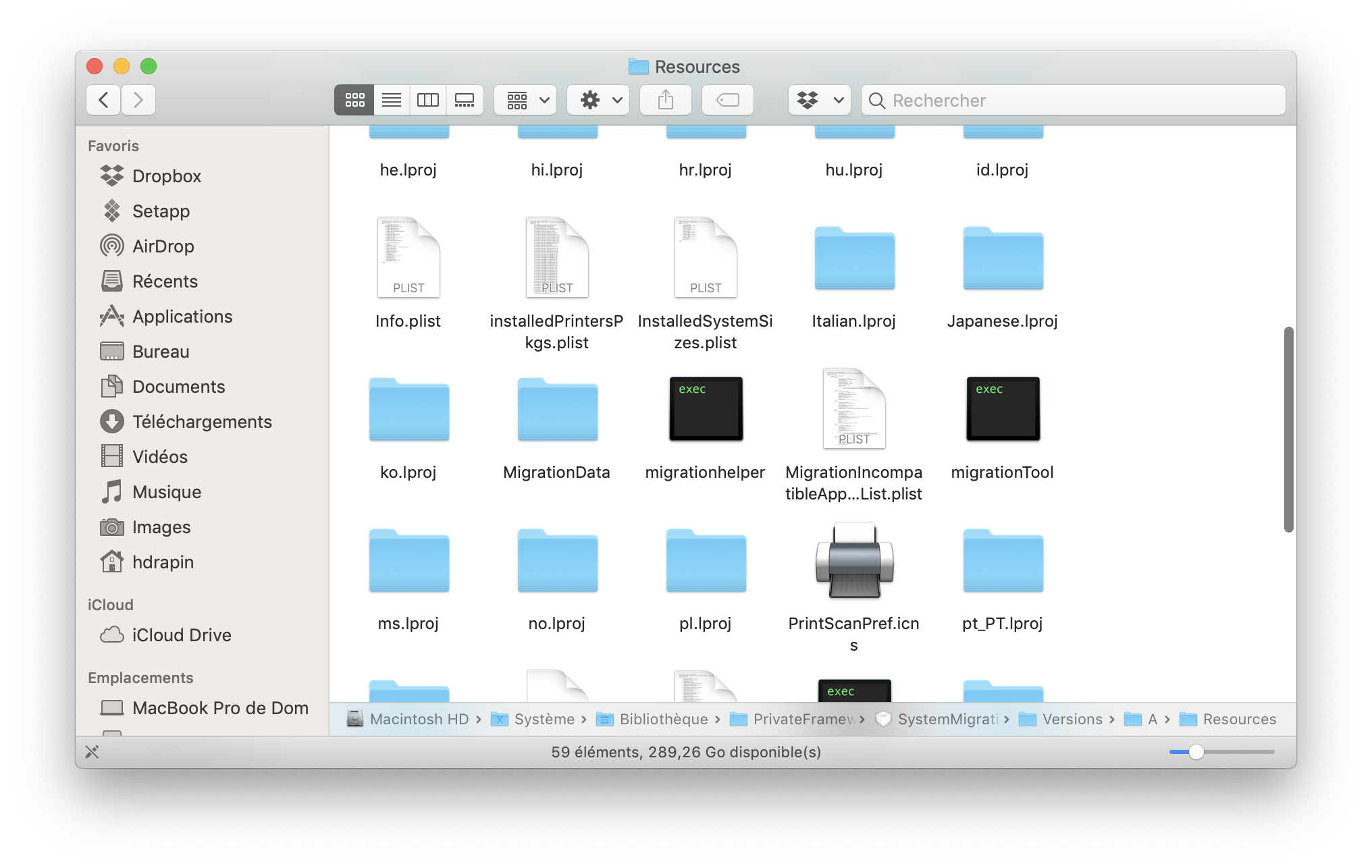Open the tags dropdown in the toolbar
1372x868 pixels.
[x=818, y=99]
